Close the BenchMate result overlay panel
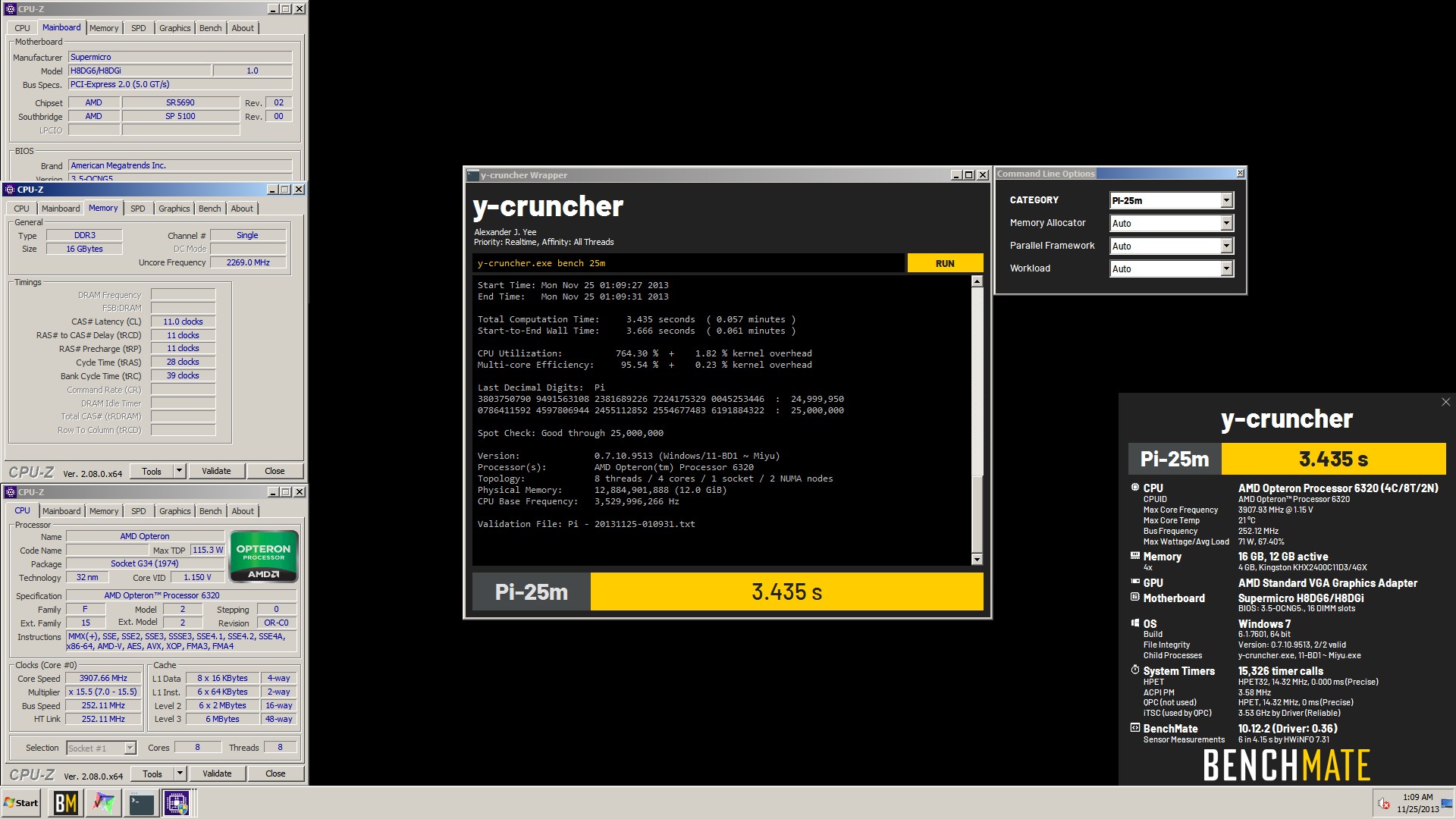Viewport: 1456px width, 819px height. [x=1445, y=402]
